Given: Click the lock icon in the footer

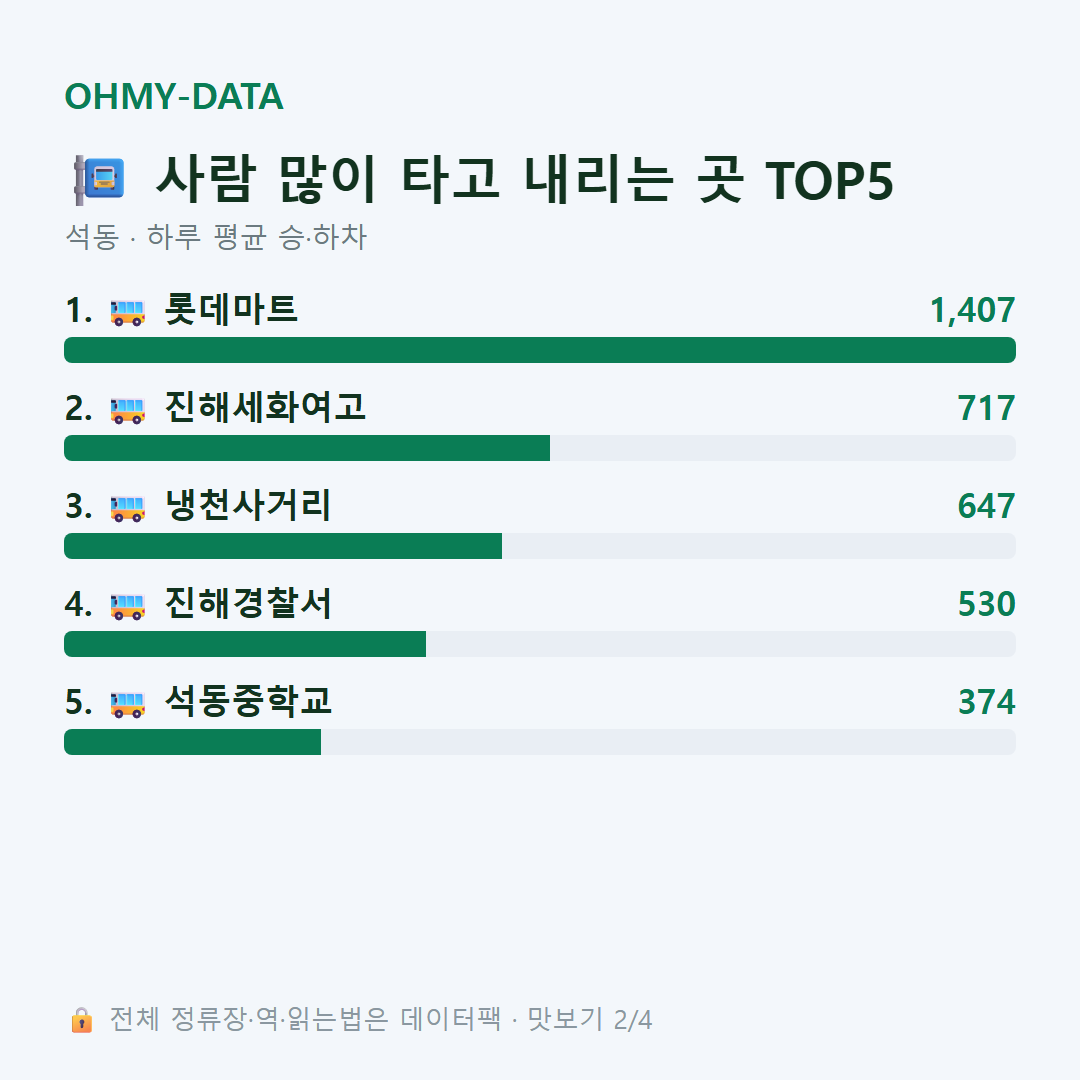Looking at the screenshot, I should tap(81, 1019).
